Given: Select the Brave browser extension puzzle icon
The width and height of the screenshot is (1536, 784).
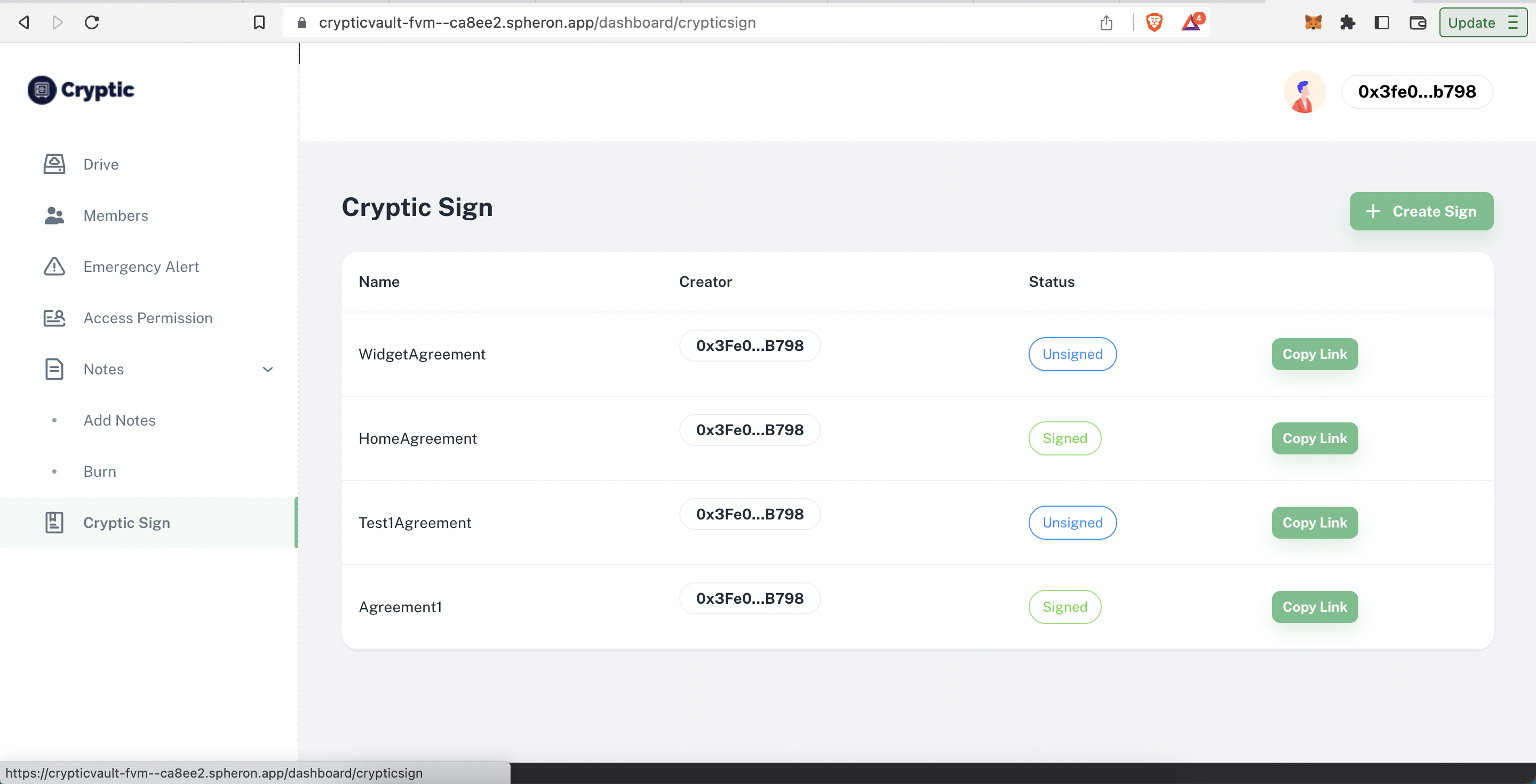Looking at the screenshot, I should tap(1348, 22).
